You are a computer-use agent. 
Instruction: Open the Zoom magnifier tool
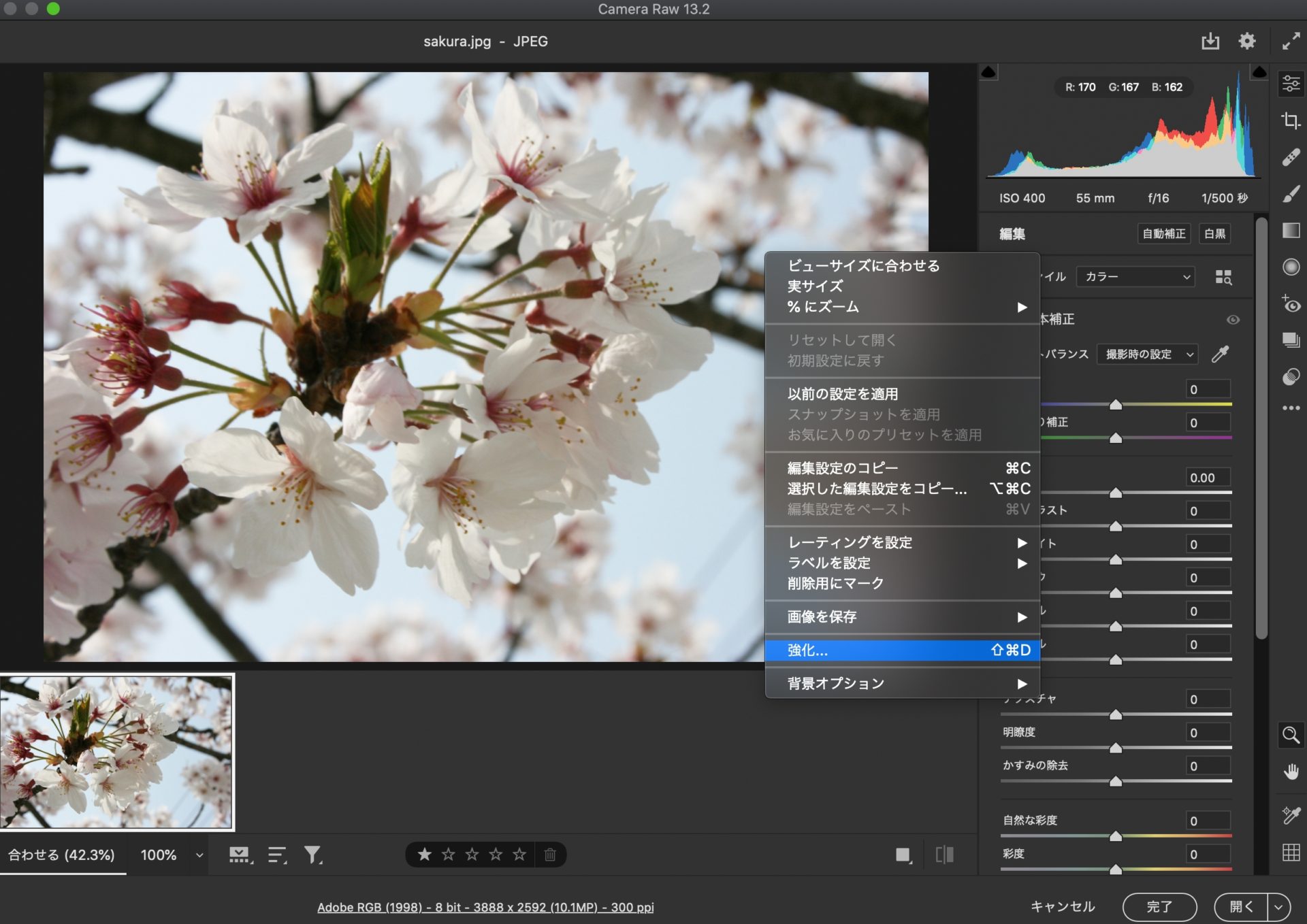tap(1291, 735)
